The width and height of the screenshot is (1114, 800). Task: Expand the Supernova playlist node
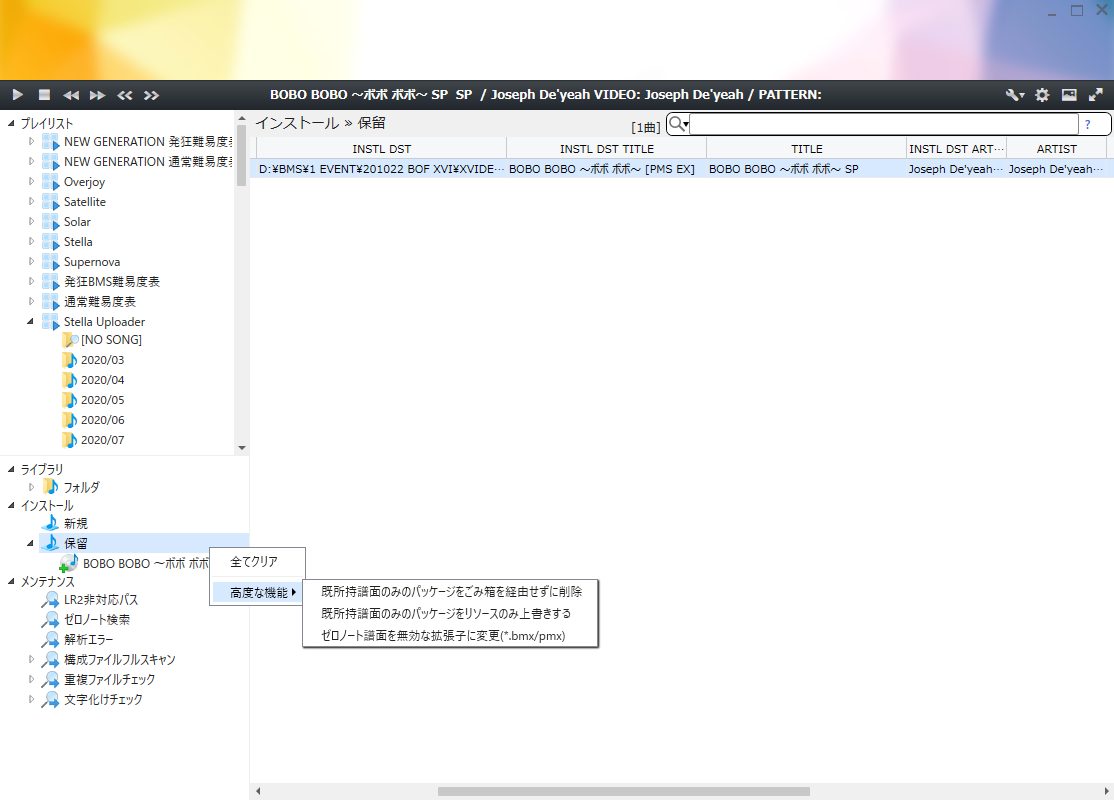pyautogui.click(x=31, y=261)
